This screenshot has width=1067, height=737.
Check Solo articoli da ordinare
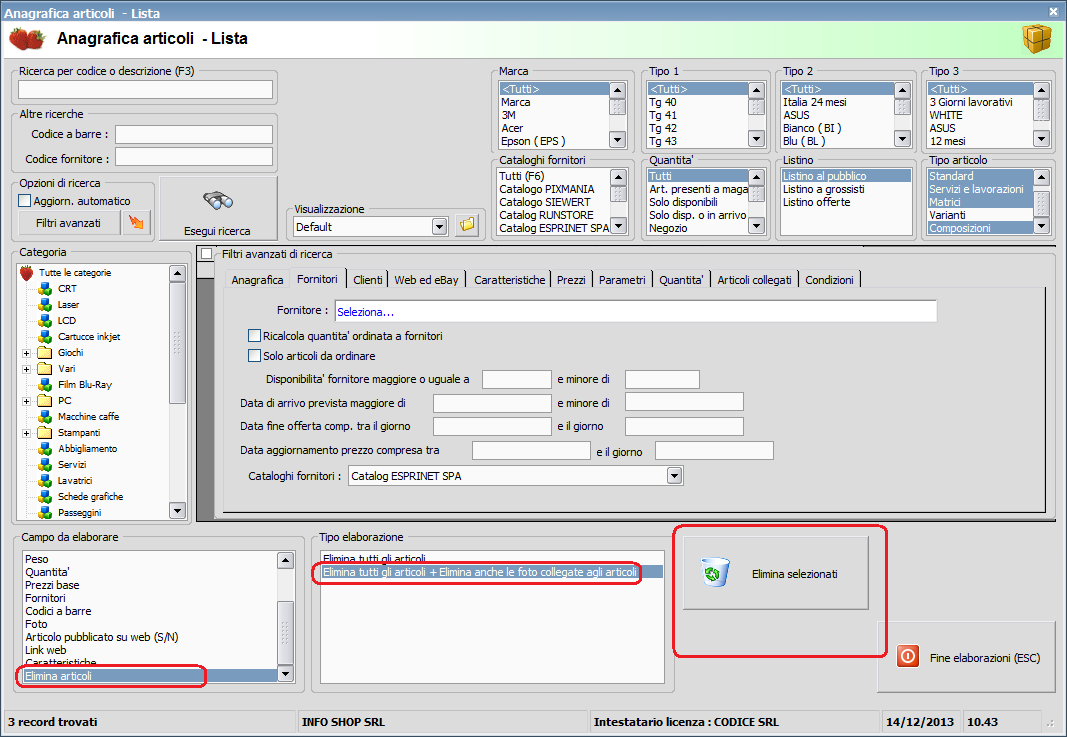coord(254,356)
